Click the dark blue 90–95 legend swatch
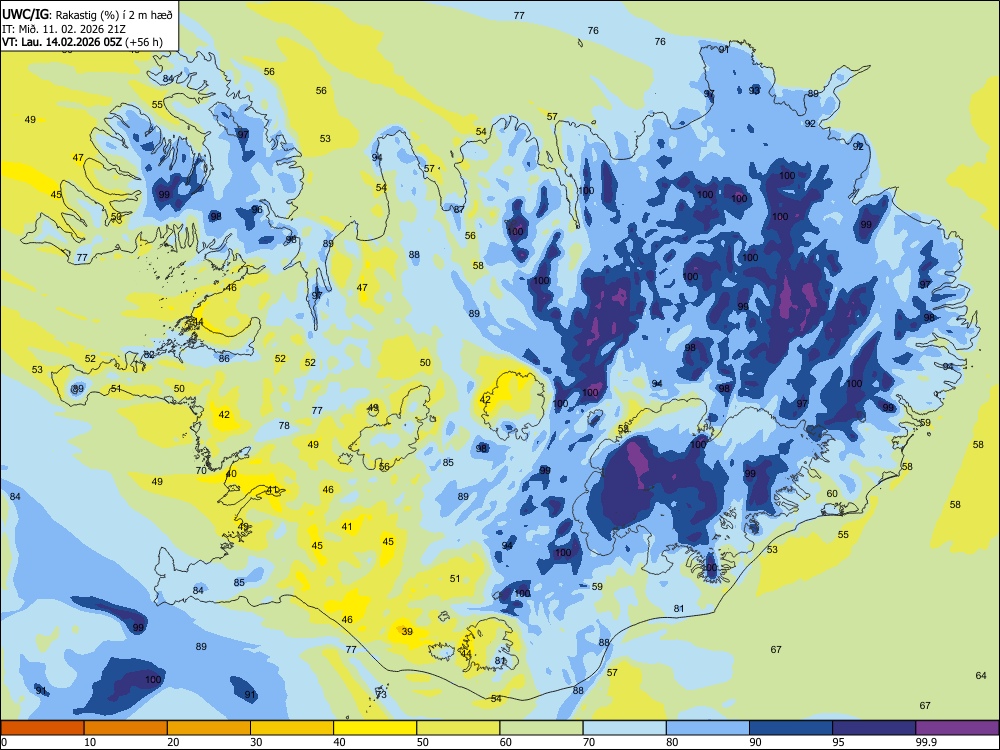 791,728
